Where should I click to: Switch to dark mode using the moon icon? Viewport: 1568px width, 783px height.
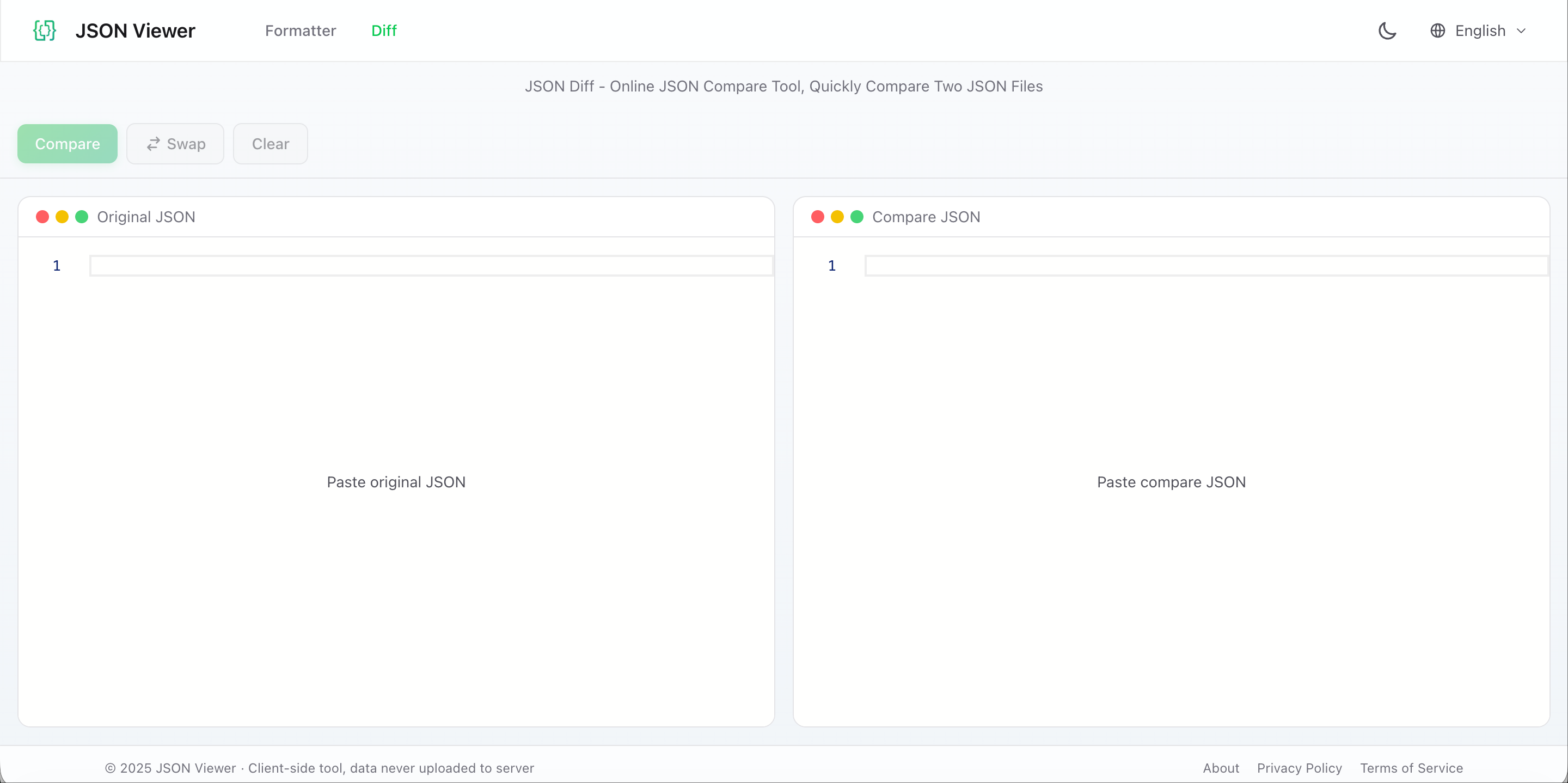(1387, 30)
